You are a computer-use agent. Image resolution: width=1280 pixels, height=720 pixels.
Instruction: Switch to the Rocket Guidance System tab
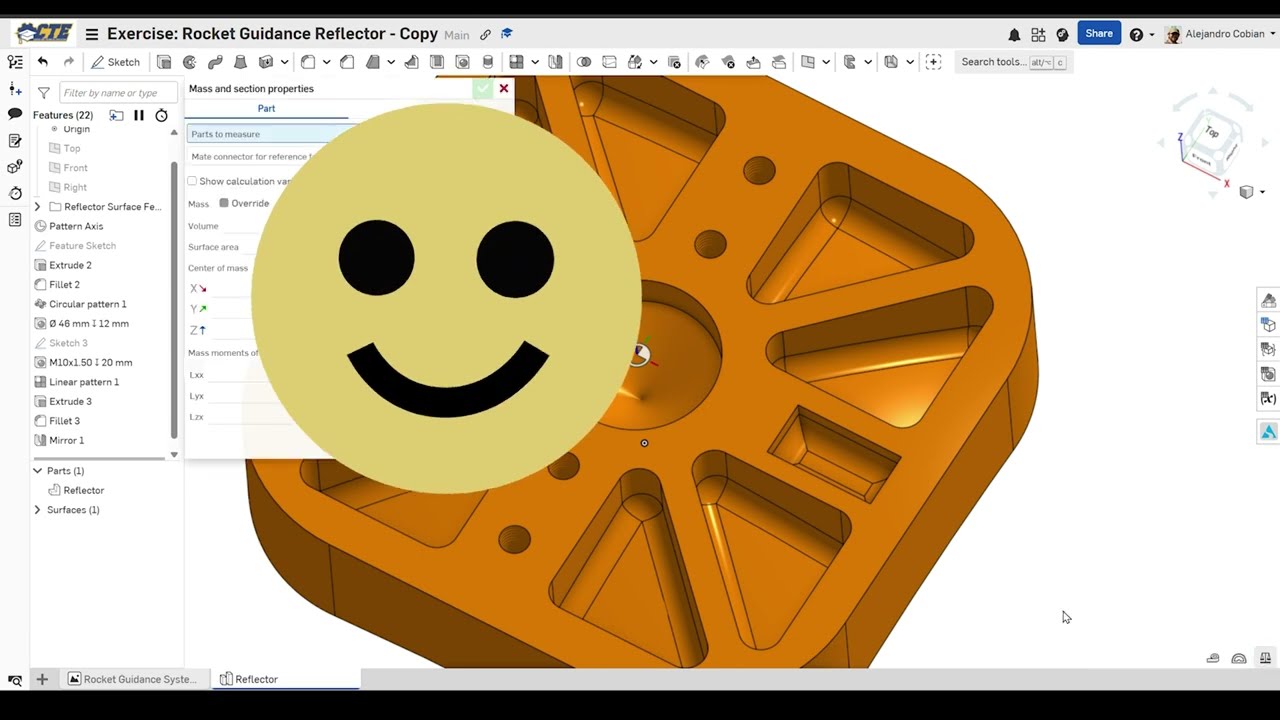pos(132,679)
